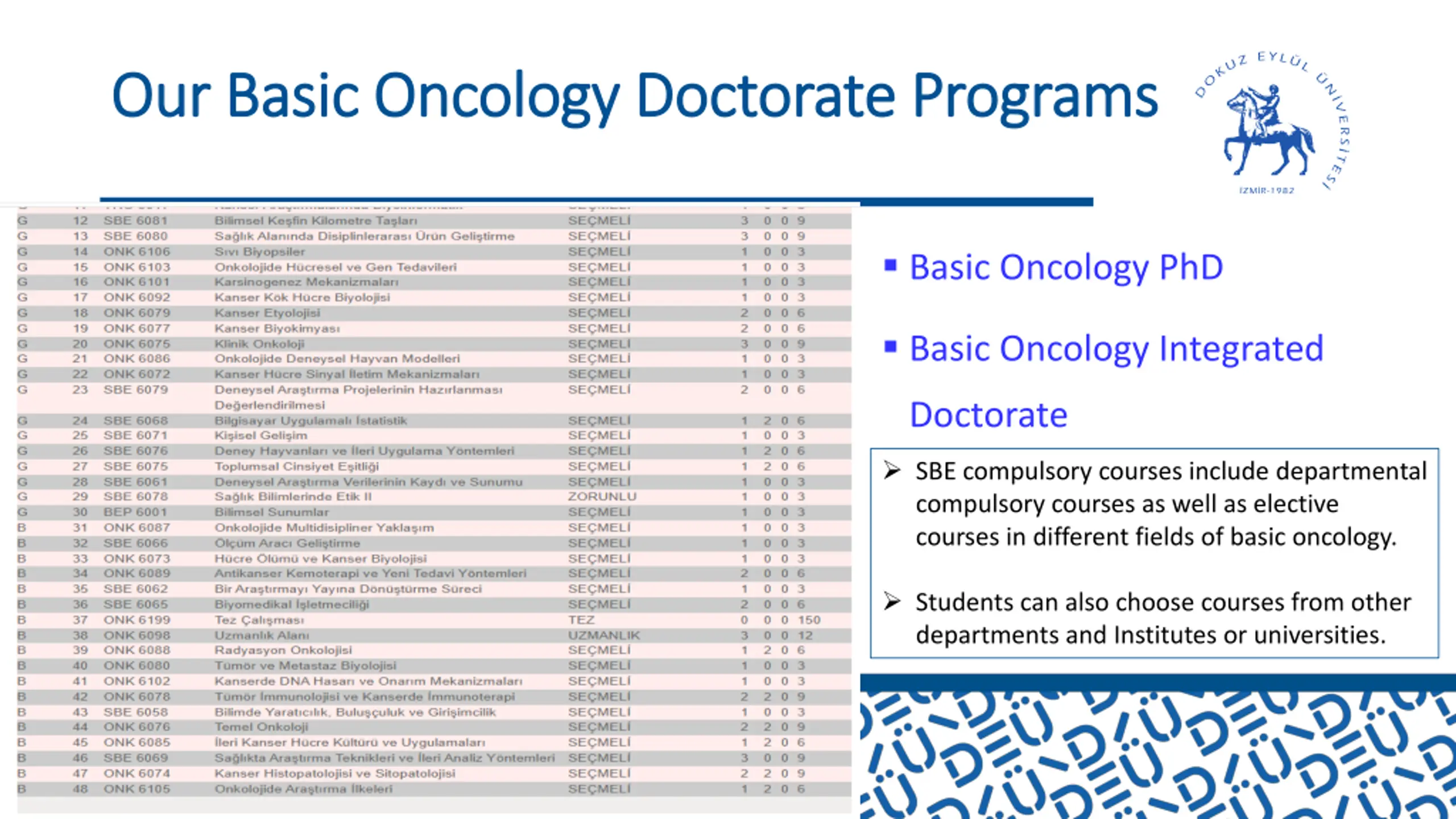Click course code 'ONK 6199'
The height and width of the screenshot is (819, 1456).
pos(136,620)
